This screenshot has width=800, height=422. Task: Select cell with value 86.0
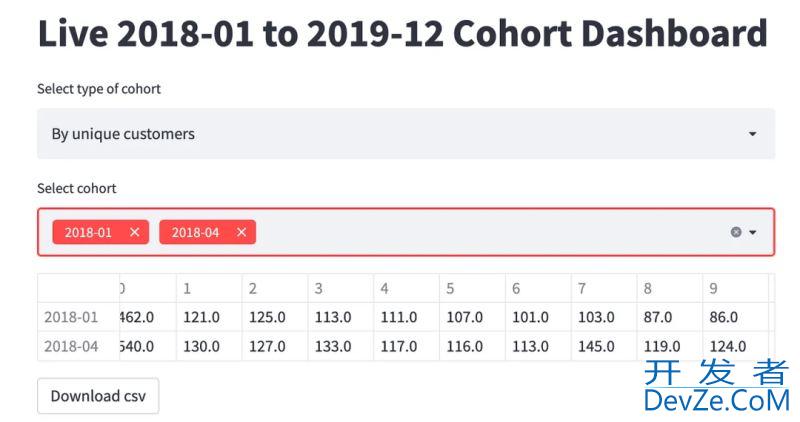coord(735,317)
